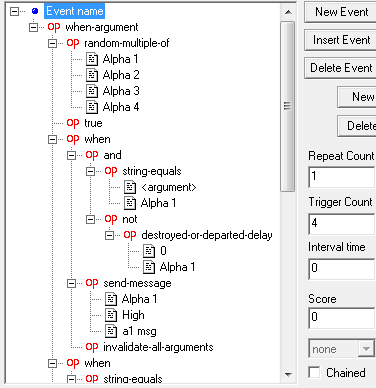
Task: Select the document icon beside Alpha 3
Action: 92,91
